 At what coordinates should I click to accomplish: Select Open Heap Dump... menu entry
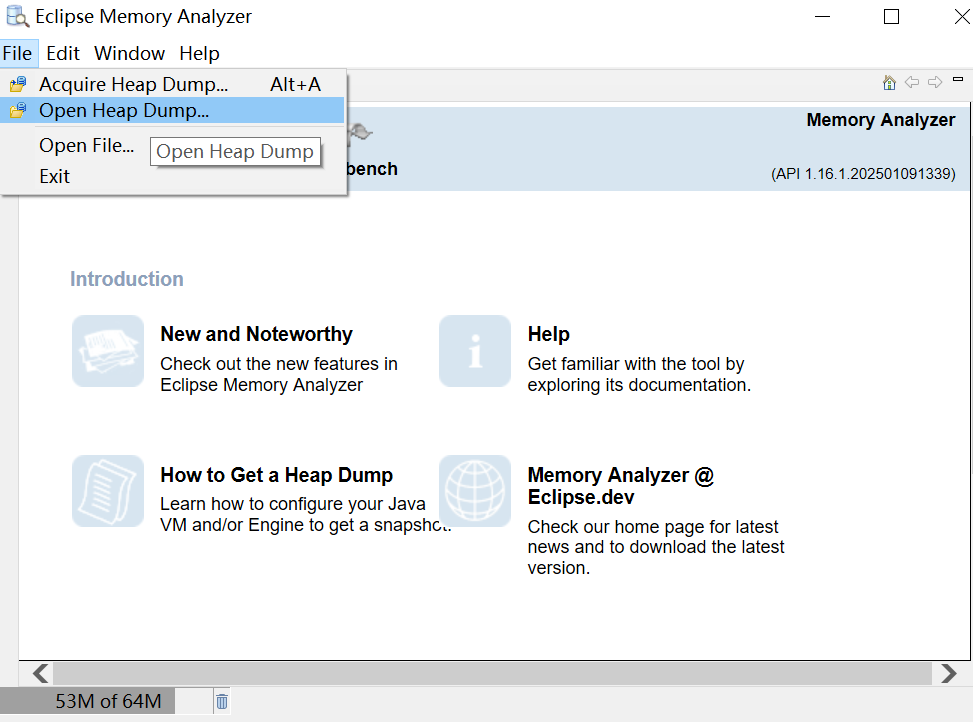click(173, 110)
